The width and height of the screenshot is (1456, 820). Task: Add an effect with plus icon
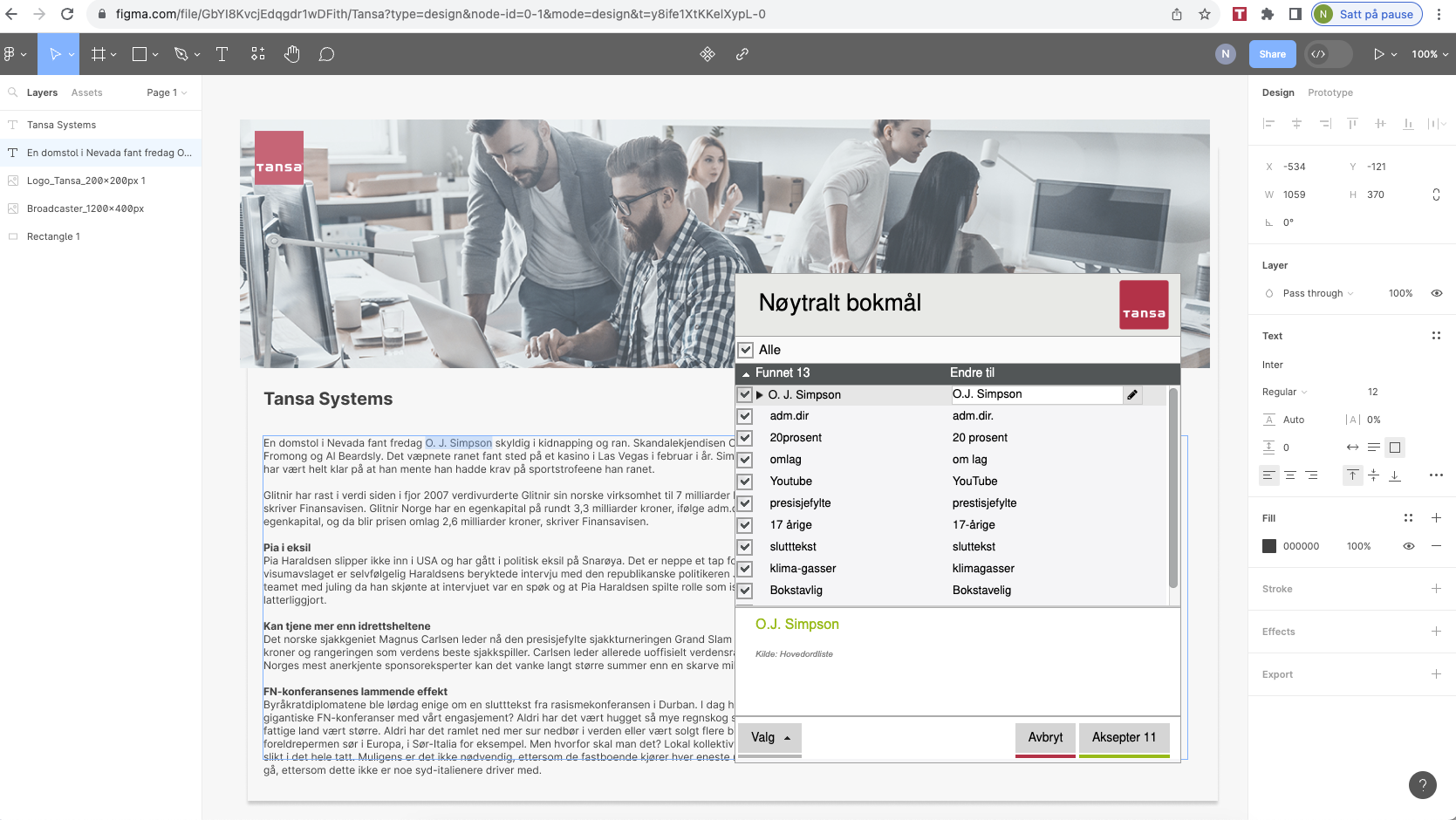click(x=1436, y=632)
